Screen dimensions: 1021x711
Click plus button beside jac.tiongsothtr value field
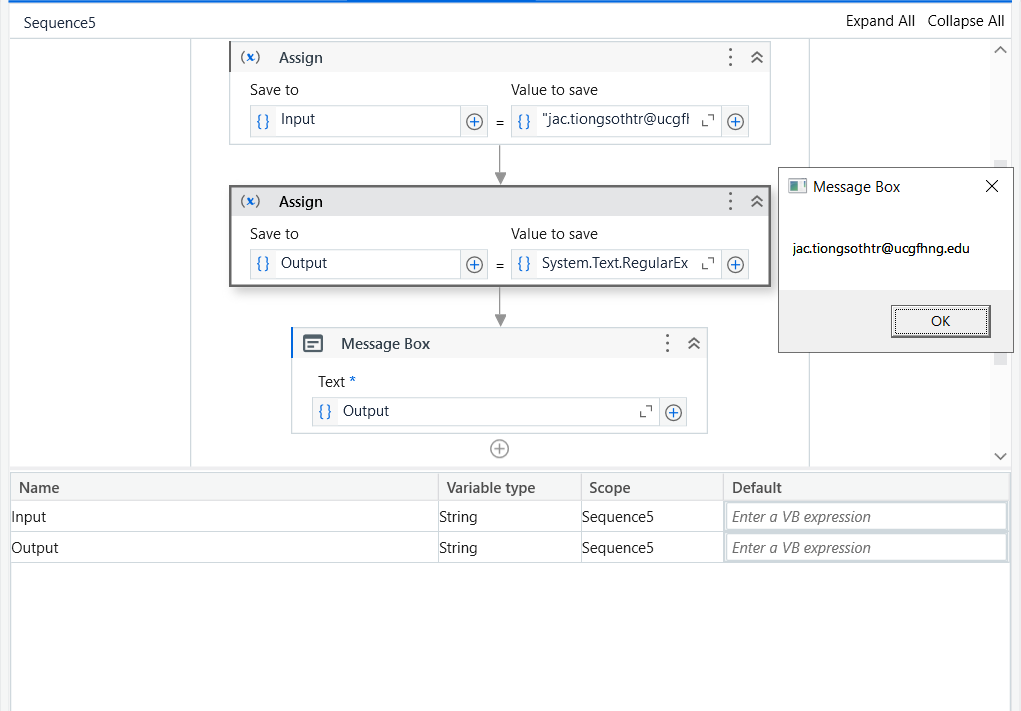tap(735, 122)
